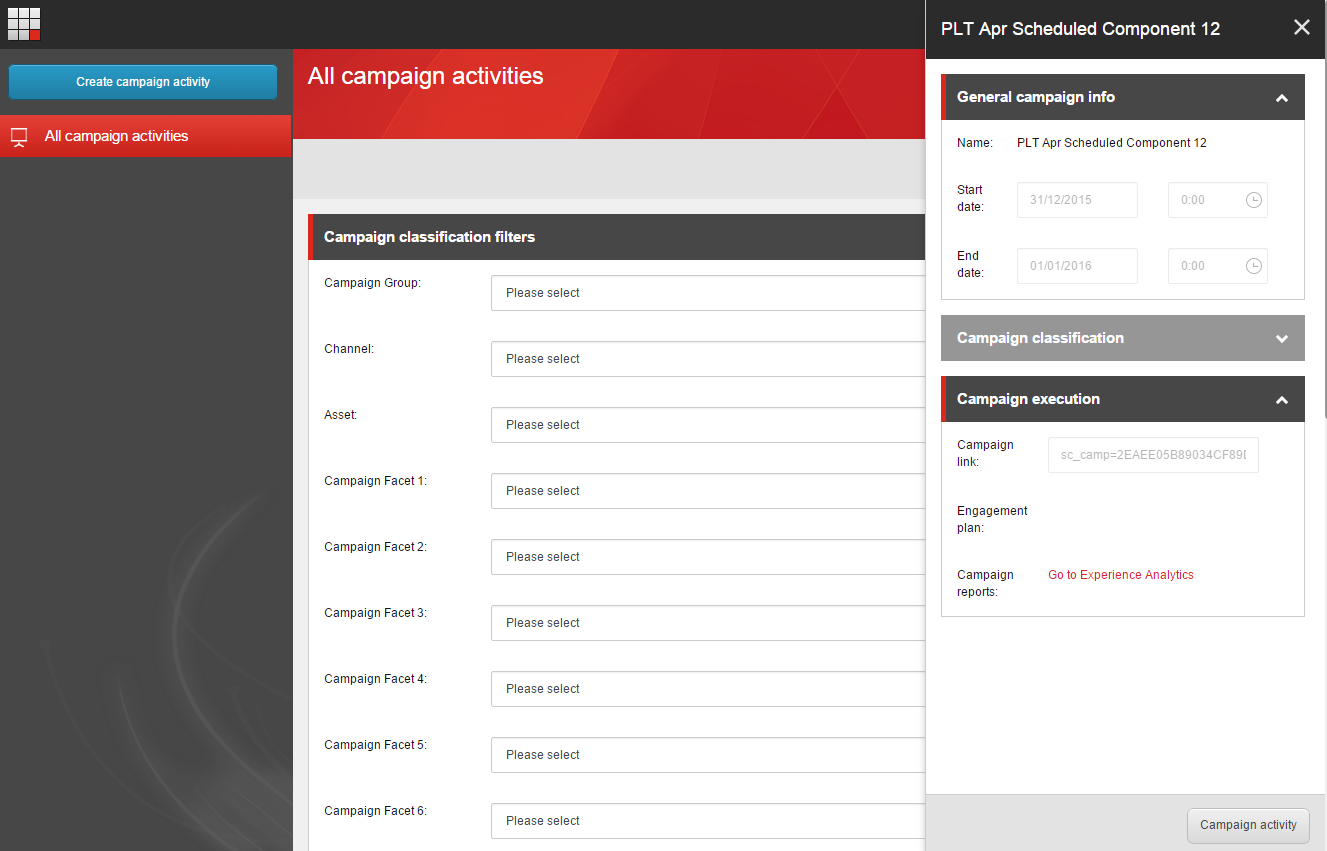1327x851 pixels.
Task: Expand the Campaign classification section
Action: pyautogui.click(x=1282, y=339)
